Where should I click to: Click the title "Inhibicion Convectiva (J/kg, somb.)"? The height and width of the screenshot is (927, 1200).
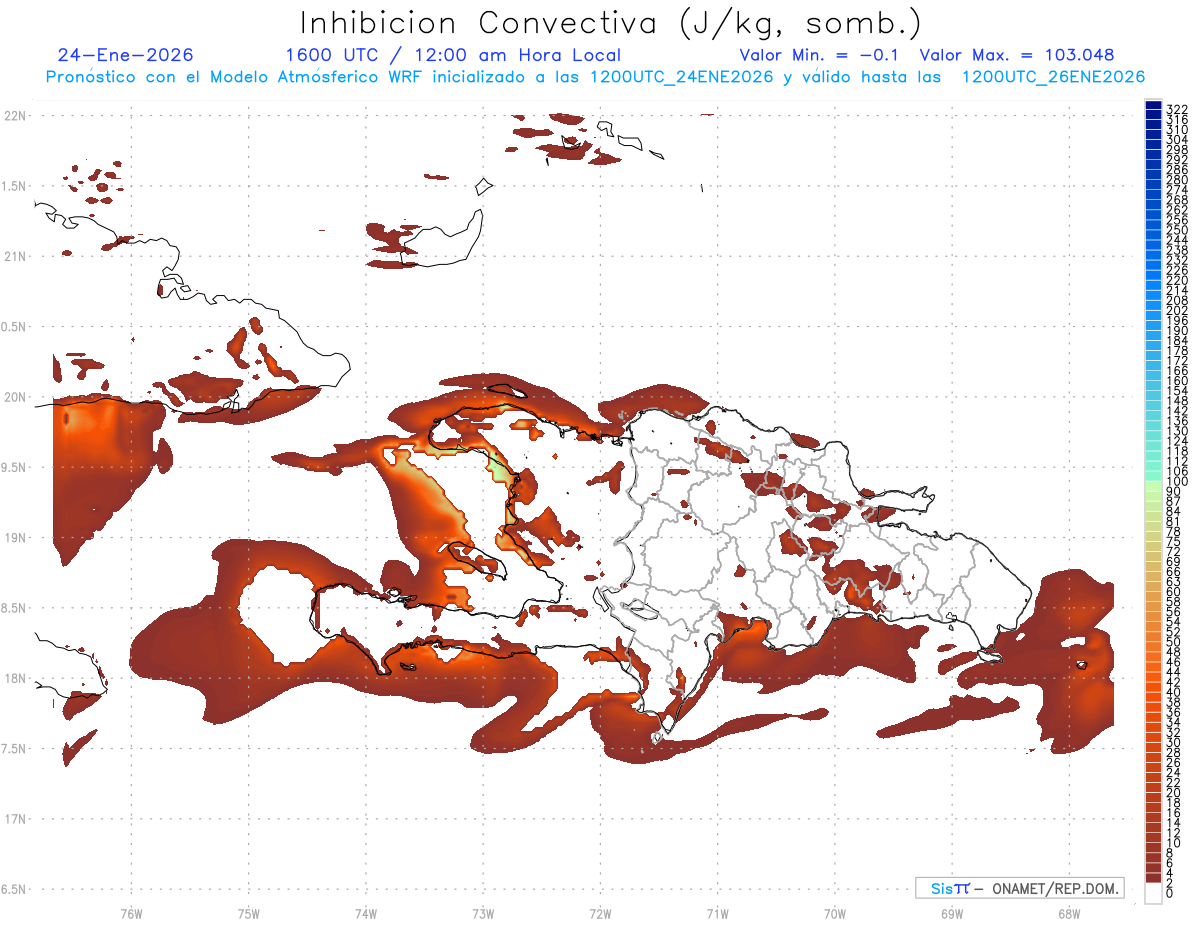pyautogui.click(x=611, y=23)
